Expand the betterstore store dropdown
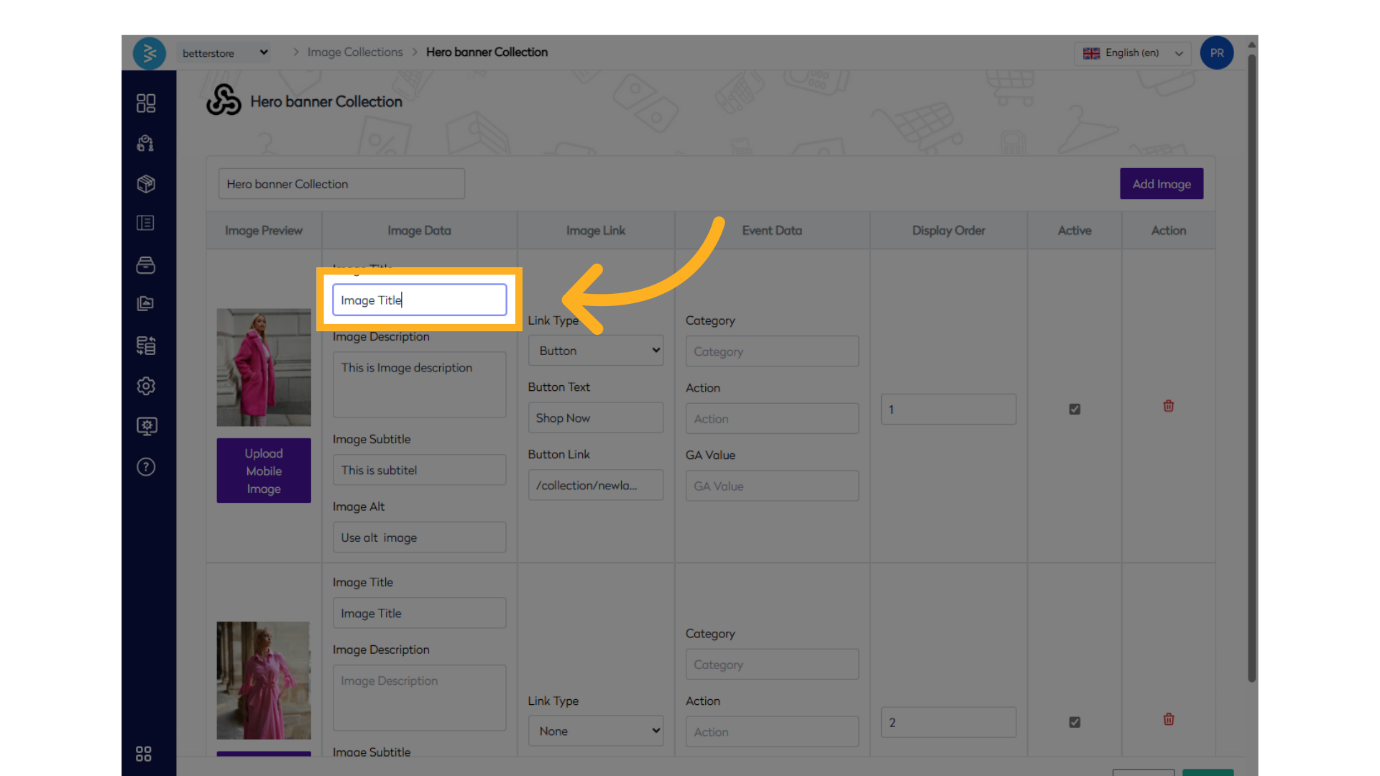Screen dimensions: 1380x776 click(x=225, y=53)
